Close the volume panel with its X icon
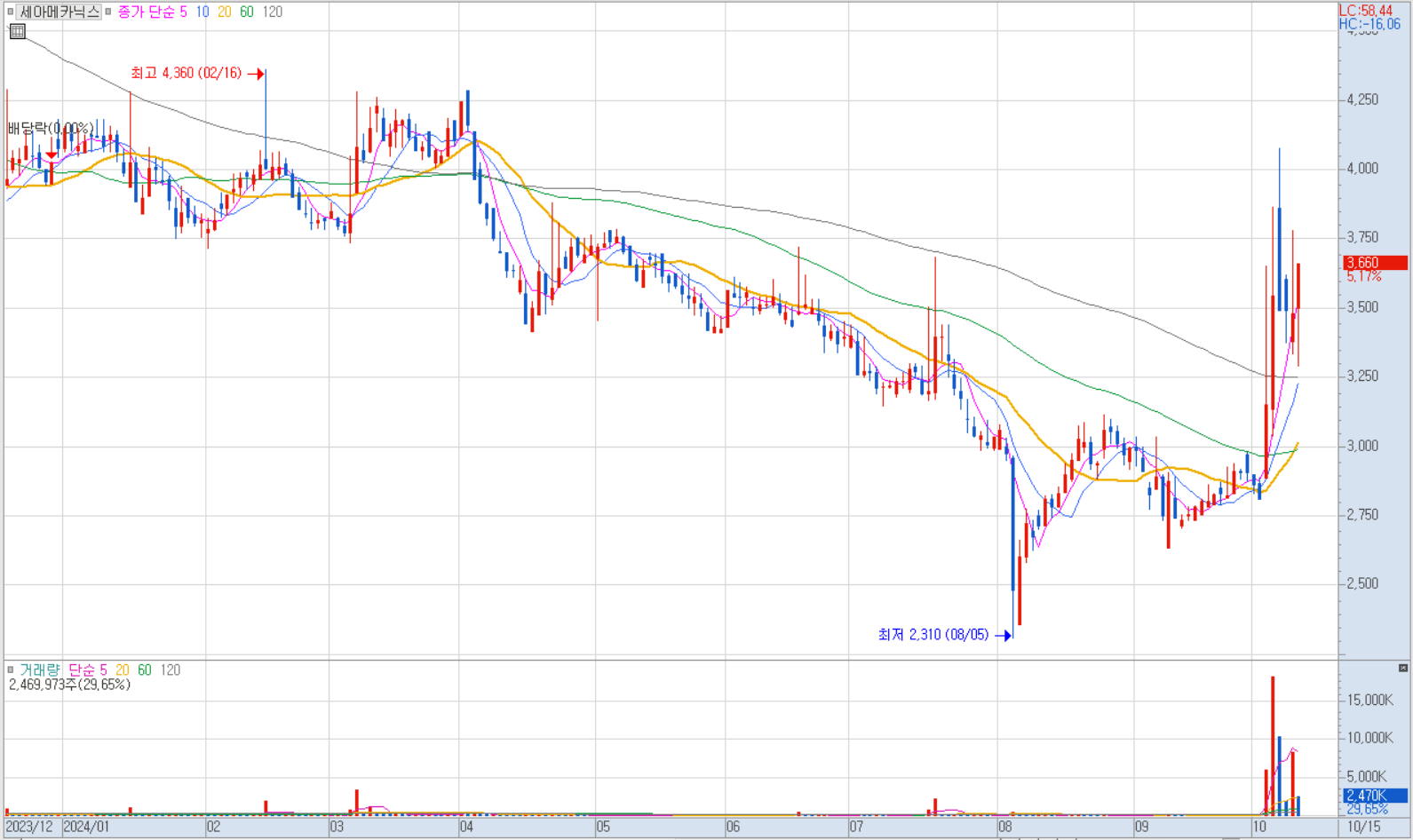The height and width of the screenshot is (840, 1413). 1403,668
